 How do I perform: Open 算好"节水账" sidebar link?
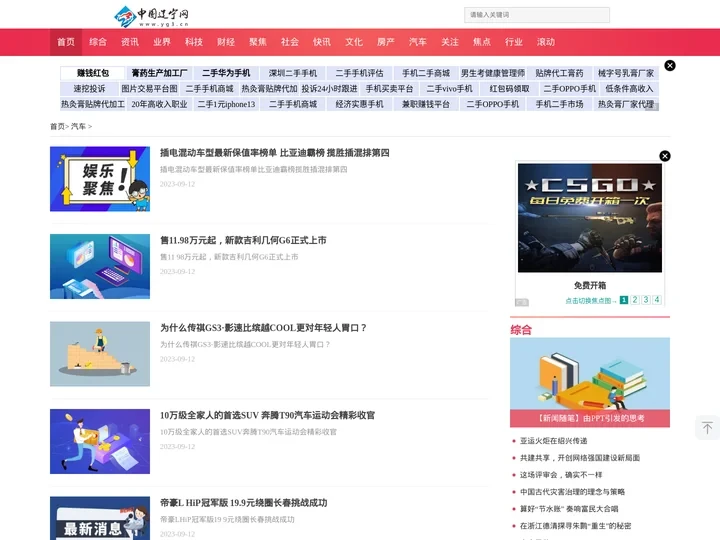coord(568,509)
